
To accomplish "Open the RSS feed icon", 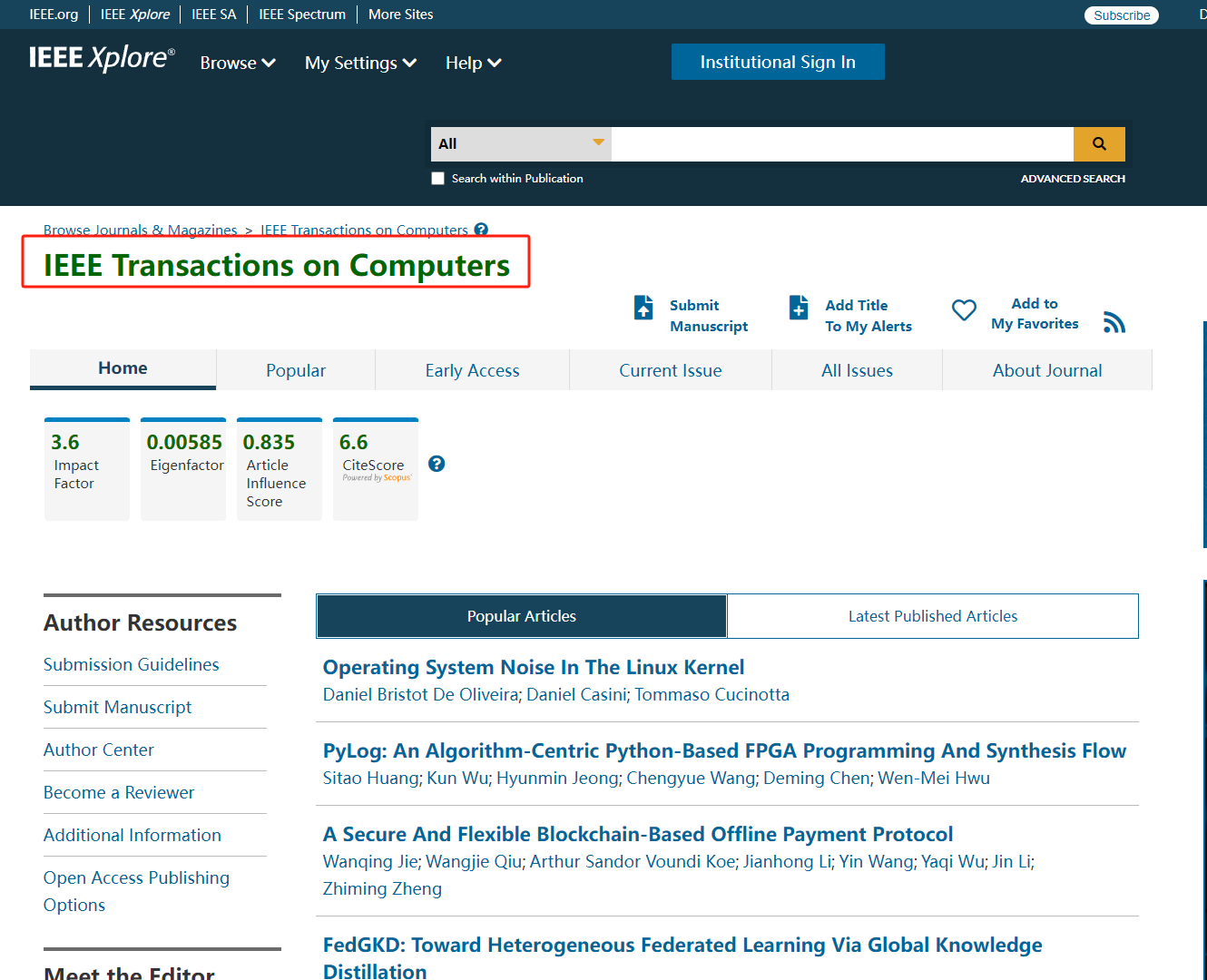I will (x=1114, y=322).
